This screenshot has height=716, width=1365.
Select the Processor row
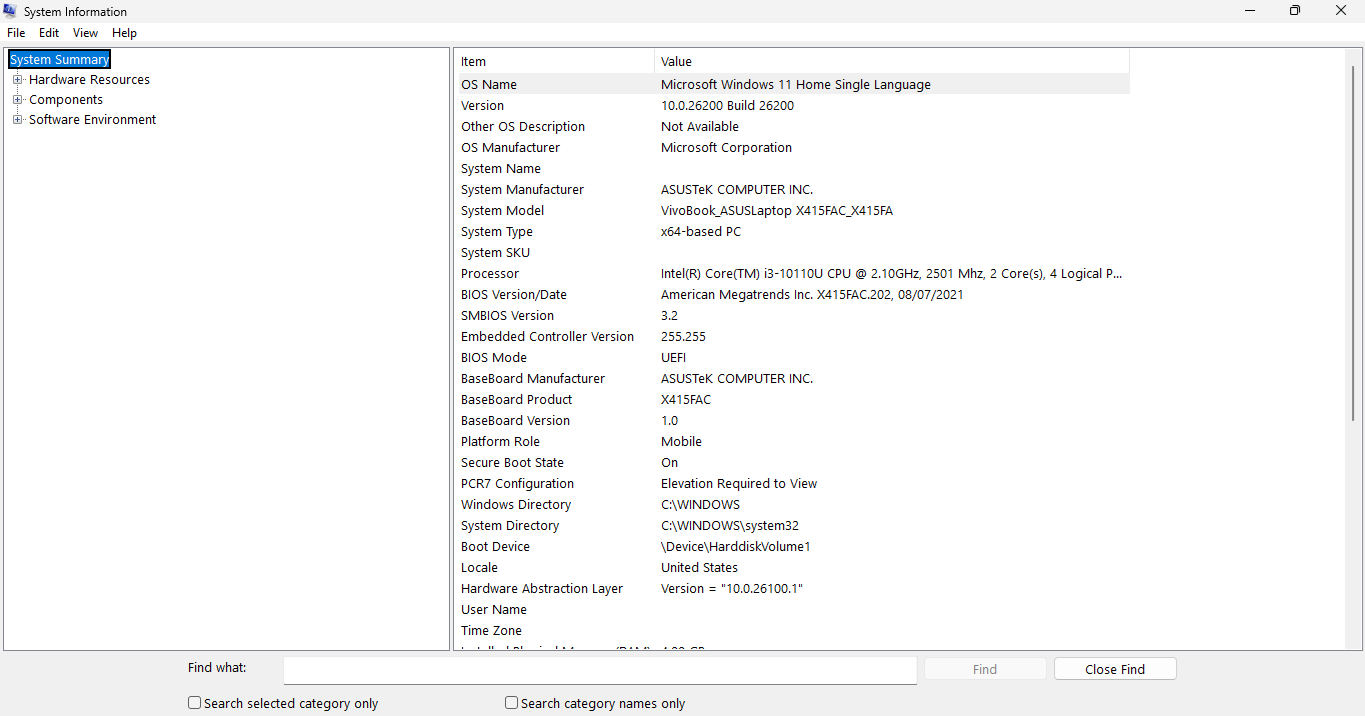(x=794, y=274)
